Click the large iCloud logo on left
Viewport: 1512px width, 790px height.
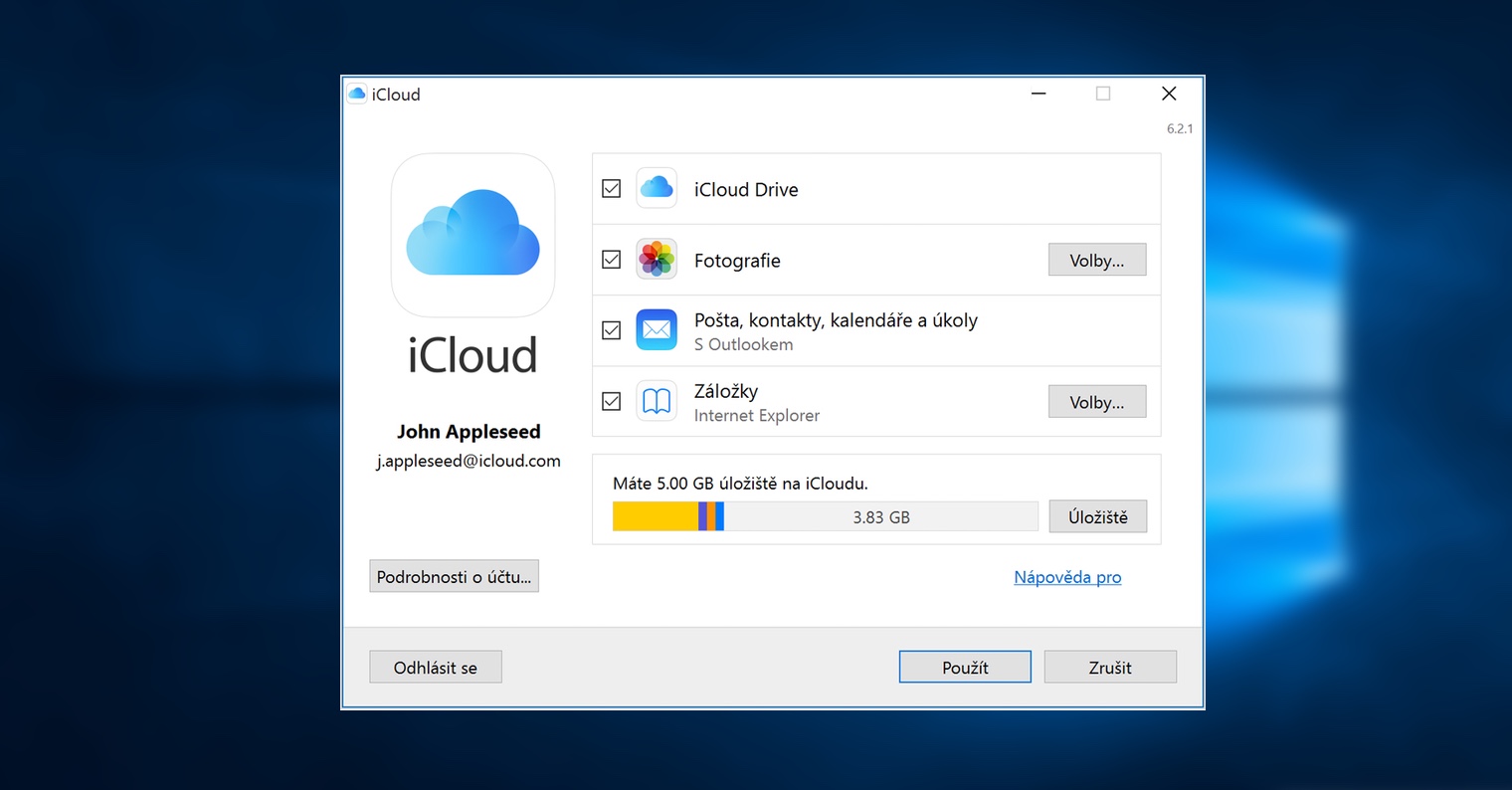pos(472,235)
